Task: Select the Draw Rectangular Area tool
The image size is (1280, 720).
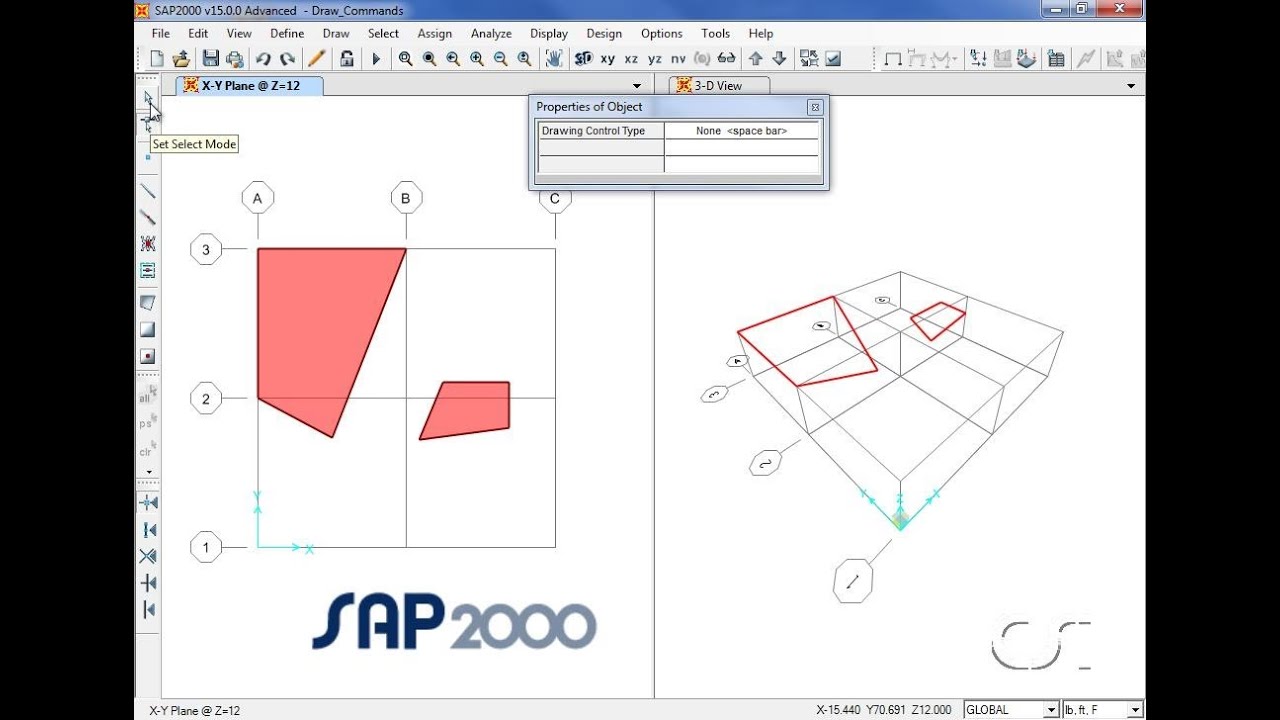Action: coord(148,329)
